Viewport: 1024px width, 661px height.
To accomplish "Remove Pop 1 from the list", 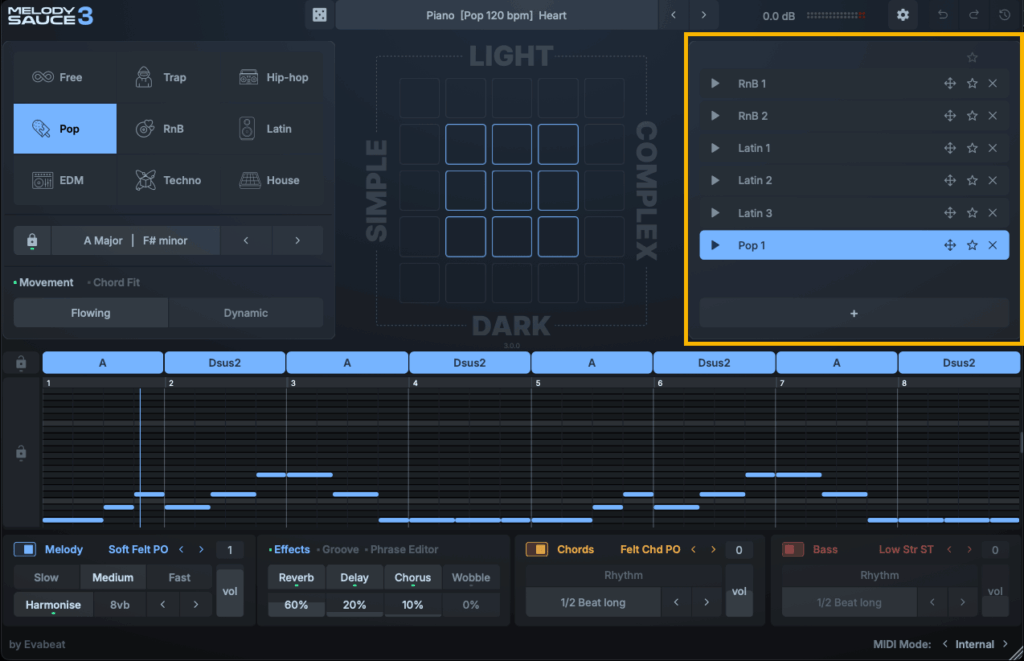I will click(x=993, y=246).
